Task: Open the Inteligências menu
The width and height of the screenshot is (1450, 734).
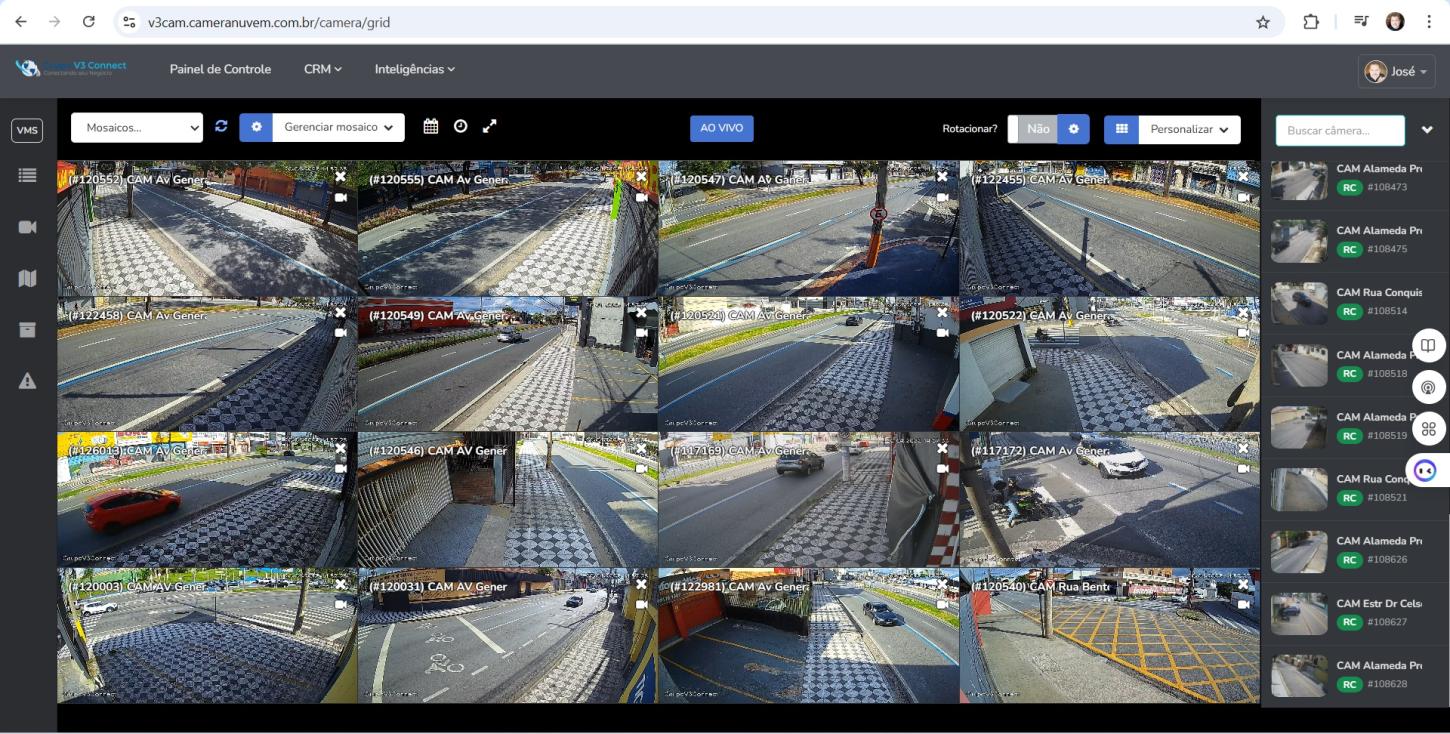Action: pos(414,69)
